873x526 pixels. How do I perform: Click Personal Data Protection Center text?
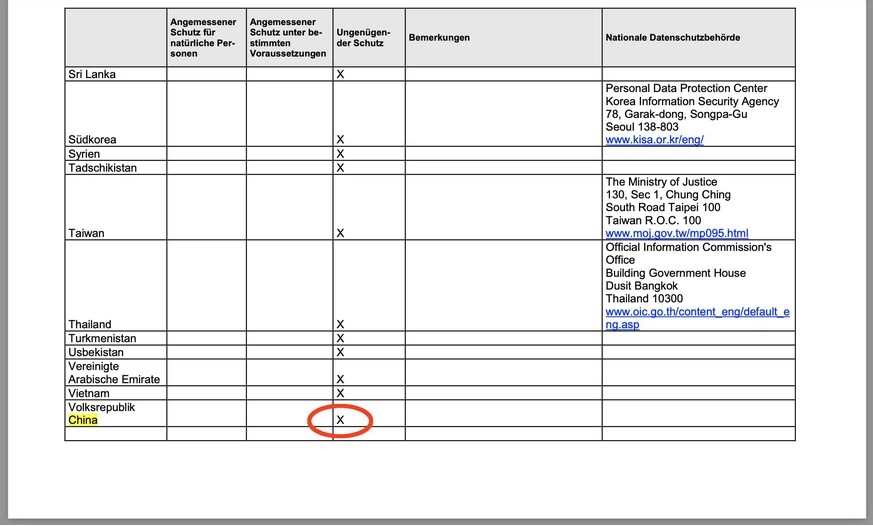click(x=686, y=88)
